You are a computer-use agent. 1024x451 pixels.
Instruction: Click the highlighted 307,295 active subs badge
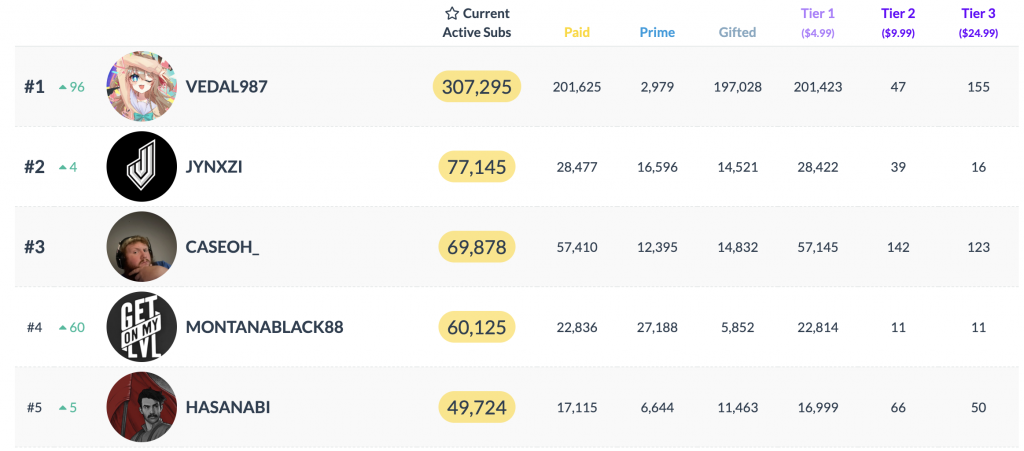477,87
